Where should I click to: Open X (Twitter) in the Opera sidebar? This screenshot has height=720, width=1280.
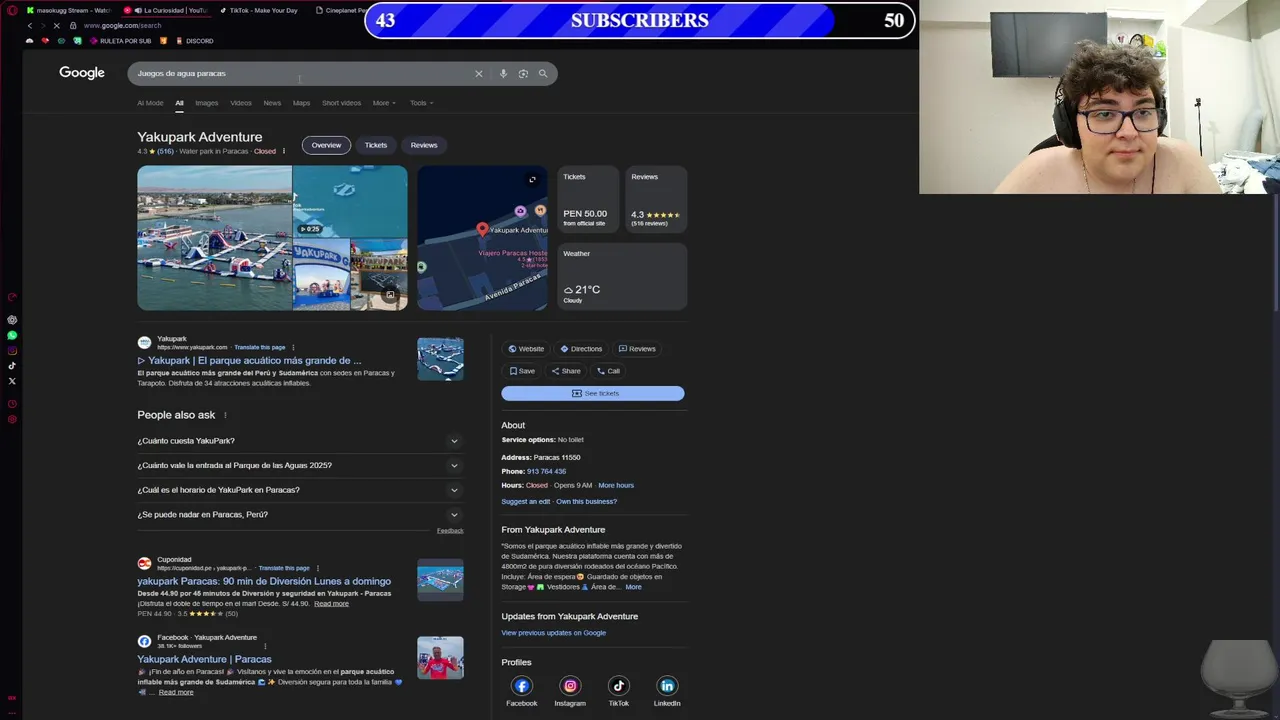pos(12,380)
